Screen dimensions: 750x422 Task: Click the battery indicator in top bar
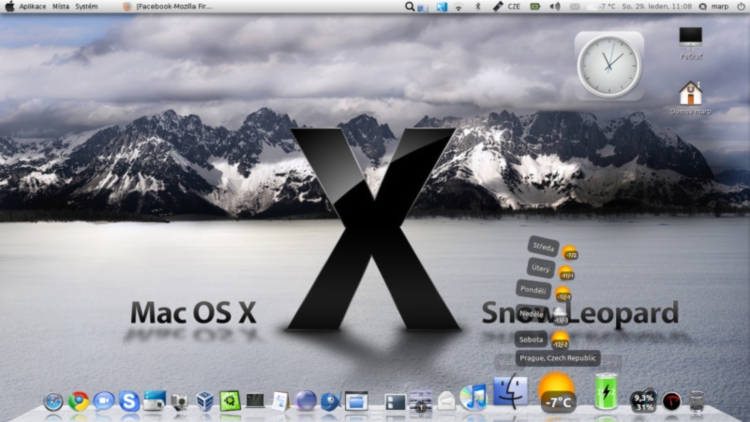[535, 7]
